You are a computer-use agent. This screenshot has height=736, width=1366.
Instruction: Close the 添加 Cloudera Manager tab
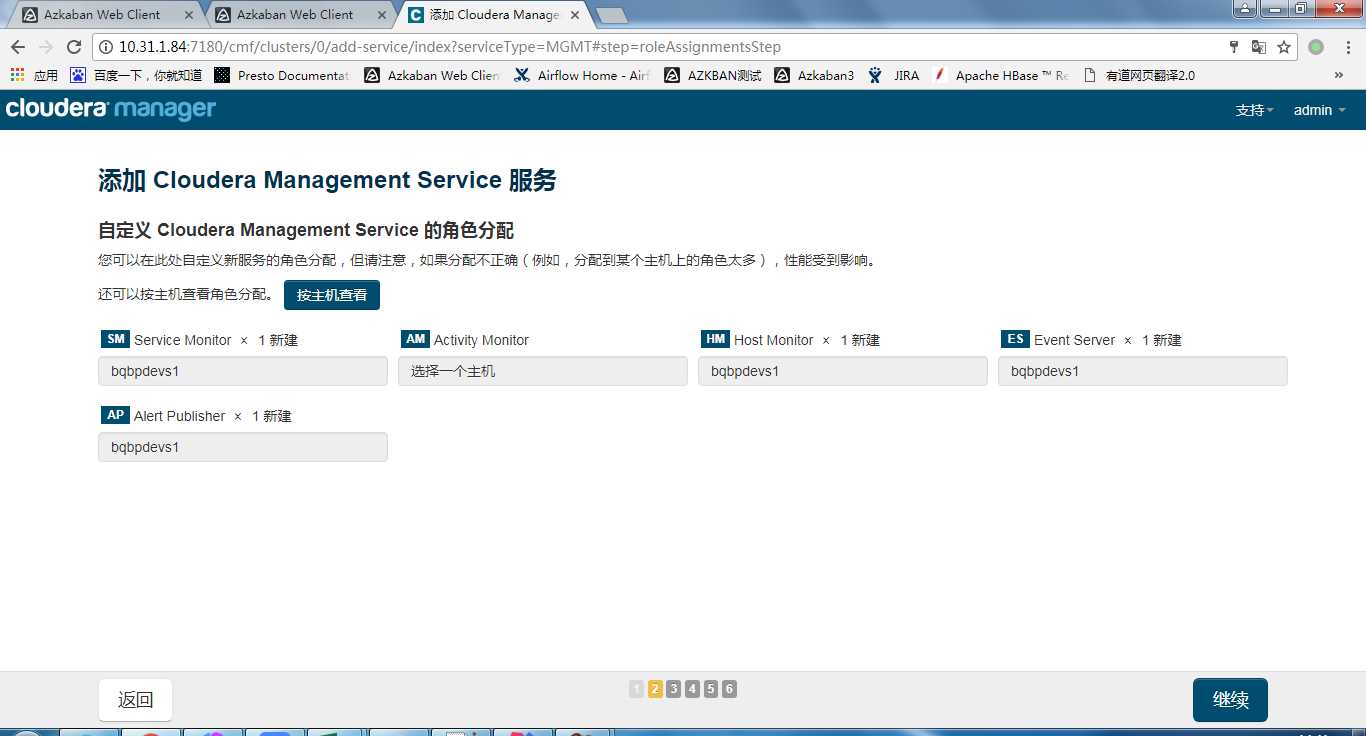click(x=575, y=15)
